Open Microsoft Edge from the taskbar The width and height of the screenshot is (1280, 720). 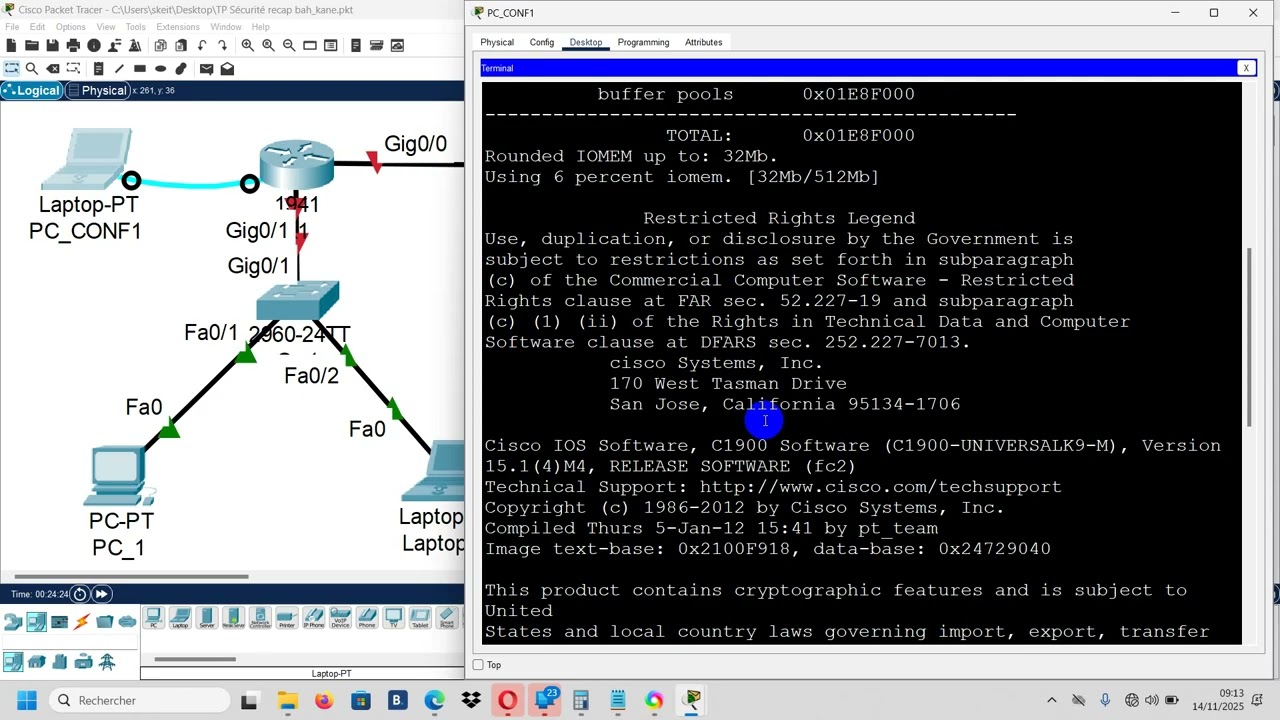(x=434, y=700)
